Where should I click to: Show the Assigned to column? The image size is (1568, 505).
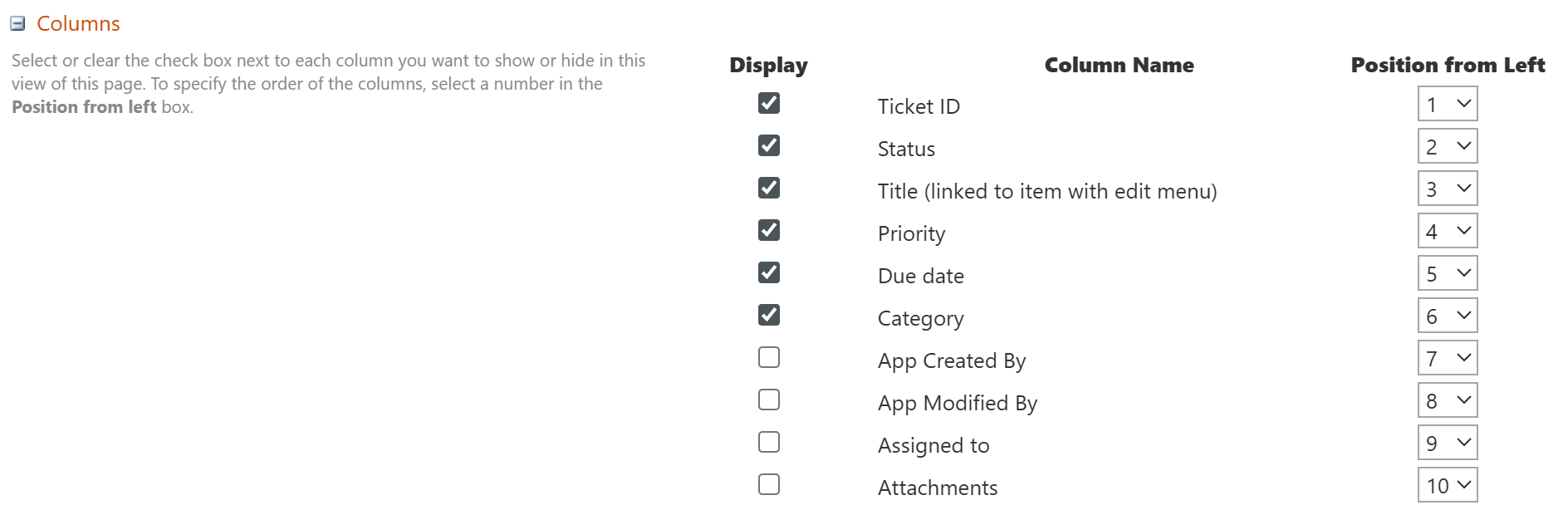769,442
